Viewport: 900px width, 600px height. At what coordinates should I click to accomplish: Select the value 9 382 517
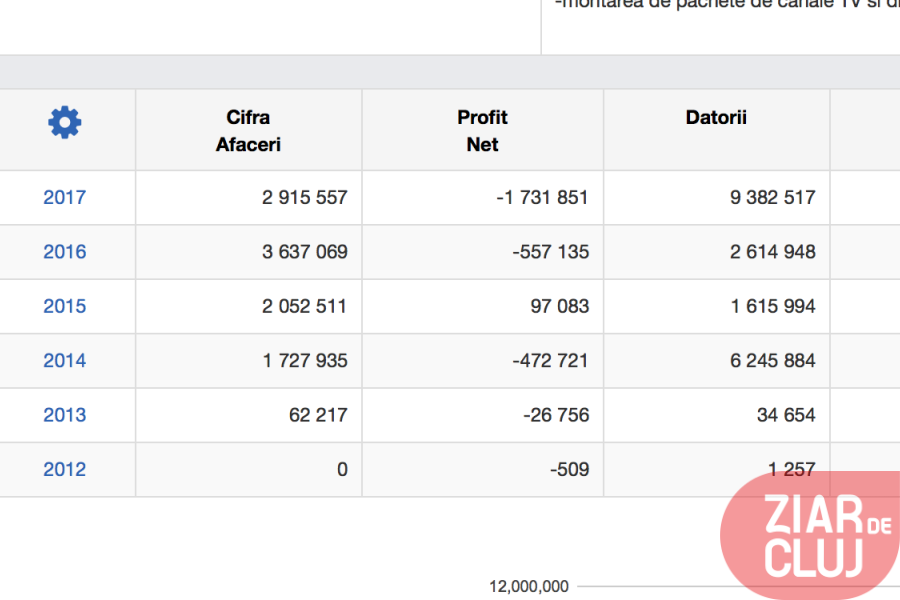[773, 198]
